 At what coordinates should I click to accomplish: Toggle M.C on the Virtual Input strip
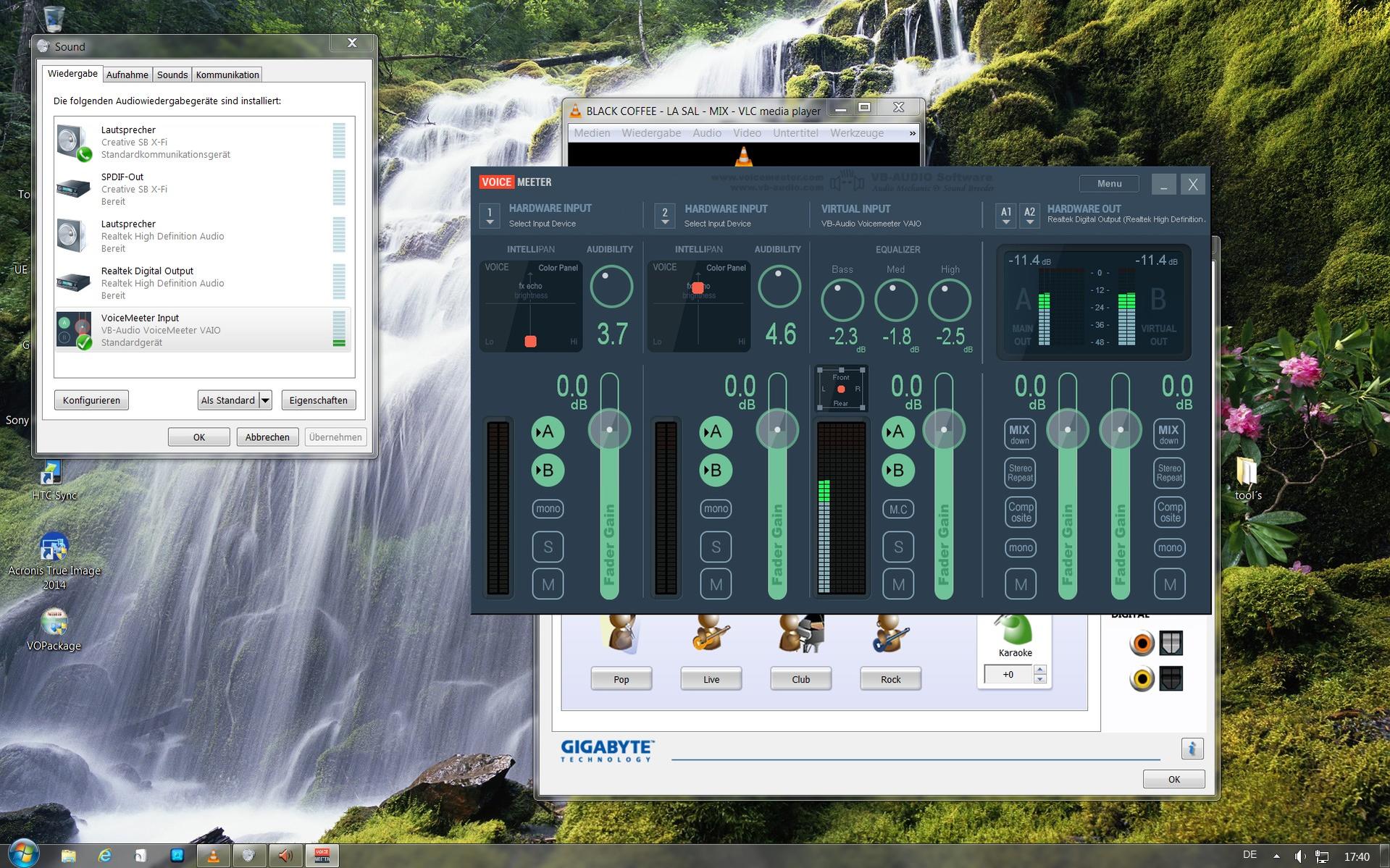click(898, 509)
